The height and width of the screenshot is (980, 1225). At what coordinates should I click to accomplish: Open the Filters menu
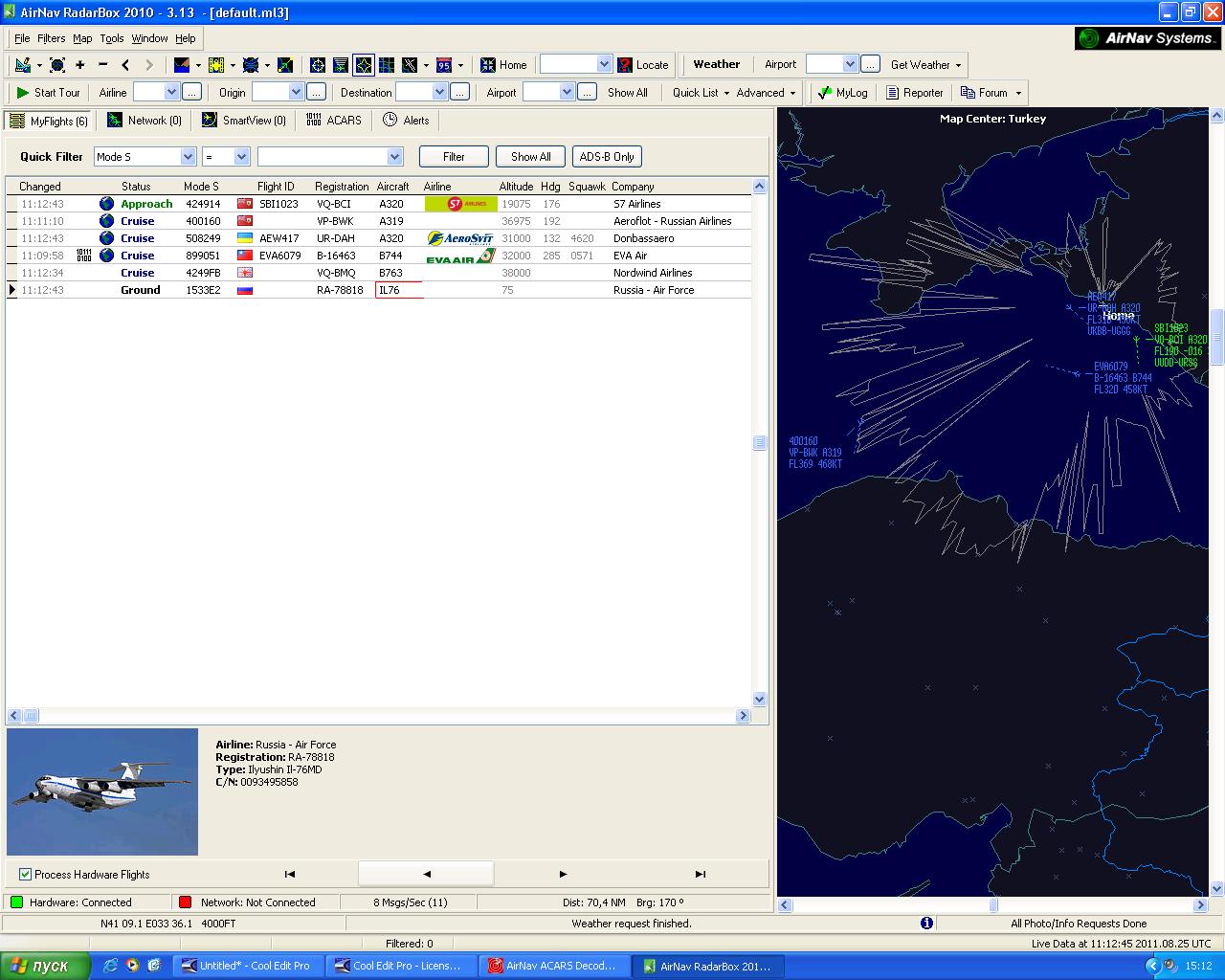pyautogui.click(x=51, y=38)
